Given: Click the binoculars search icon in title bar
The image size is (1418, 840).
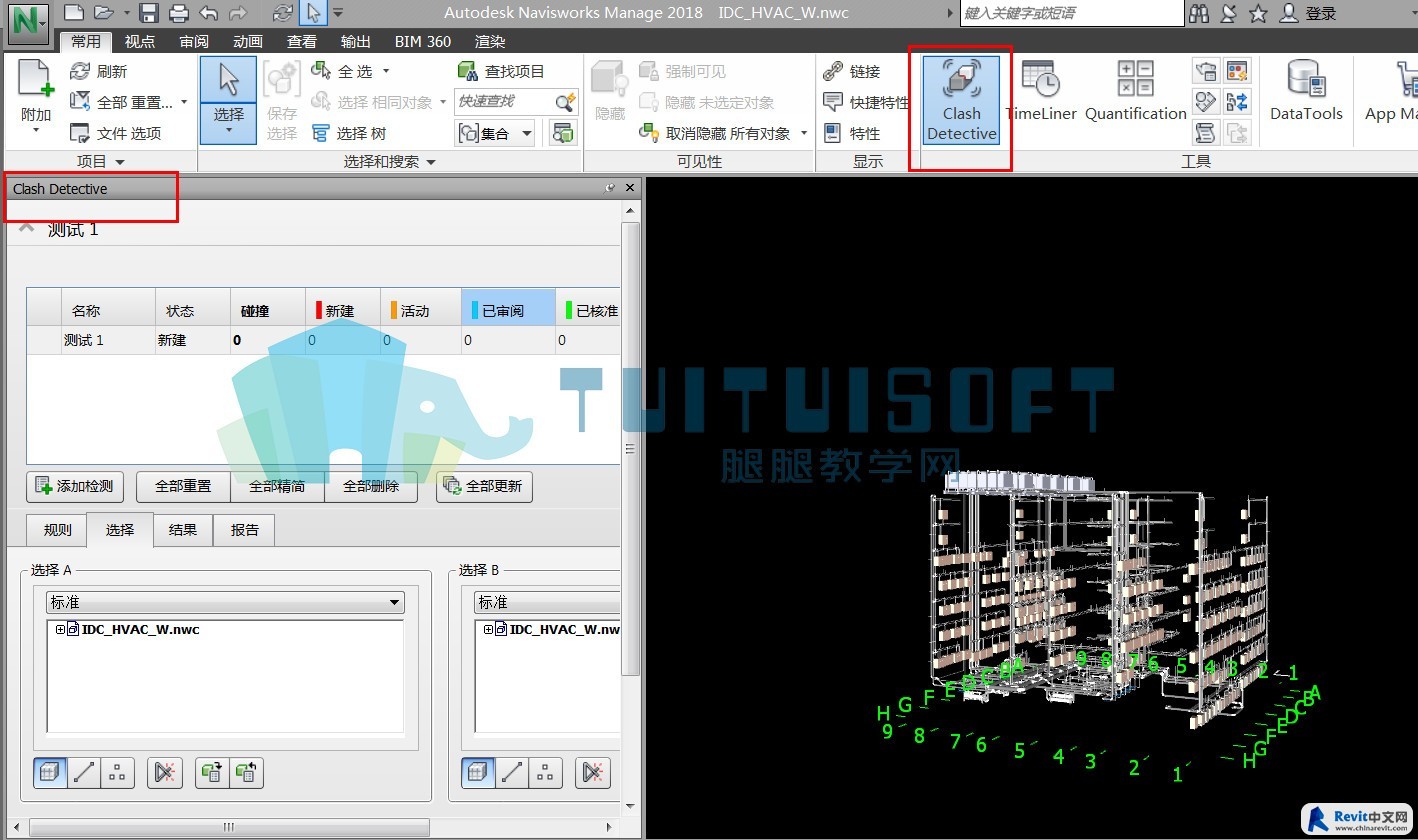Looking at the screenshot, I should pyautogui.click(x=1199, y=13).
